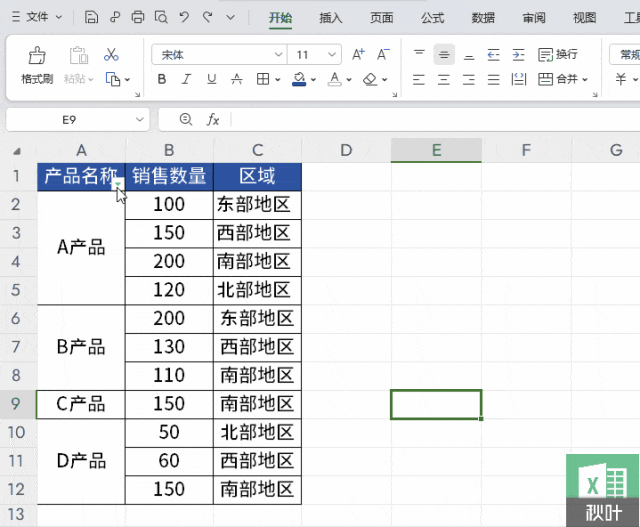Open Name Box dropdown arrow
Viewport: 640px width, 527px height.
(140, 120)
